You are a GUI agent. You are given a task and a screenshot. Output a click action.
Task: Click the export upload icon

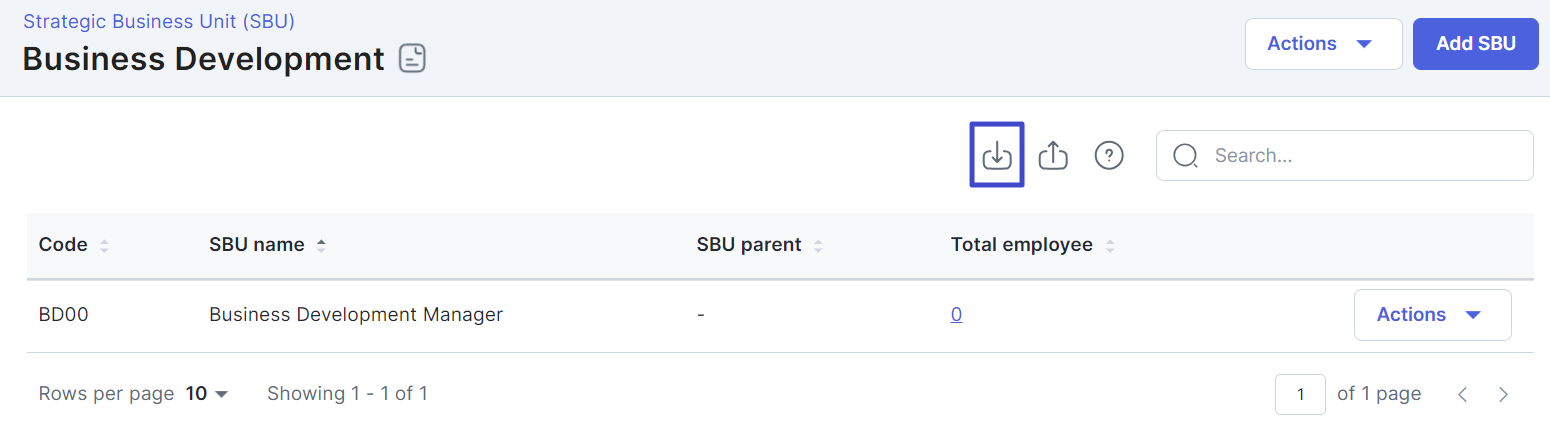pyautogui.click(x=1053, y=155)
